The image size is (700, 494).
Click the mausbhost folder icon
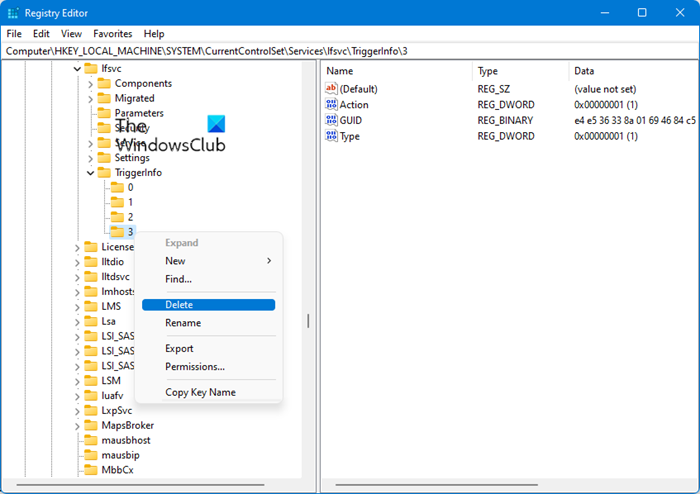pos(91,440)
